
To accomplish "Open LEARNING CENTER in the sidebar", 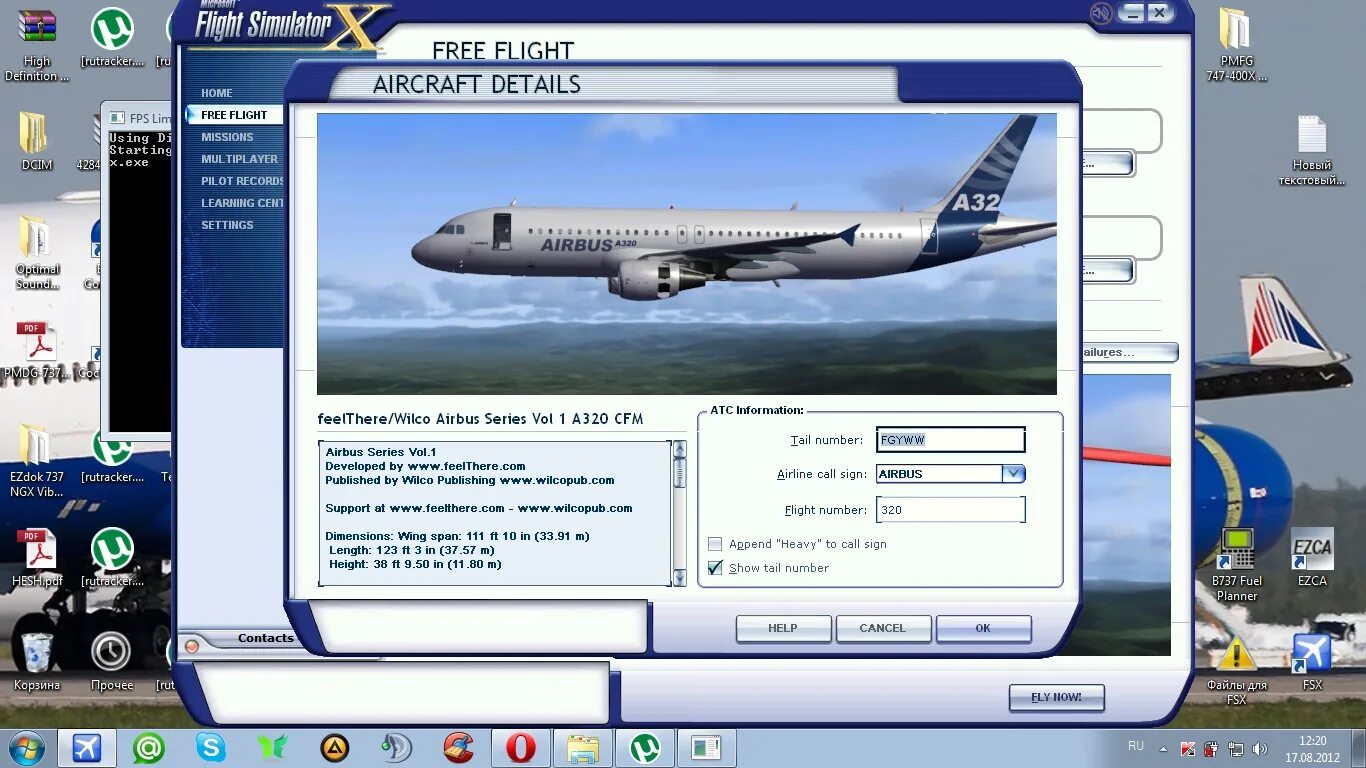I will pos(242,203).
